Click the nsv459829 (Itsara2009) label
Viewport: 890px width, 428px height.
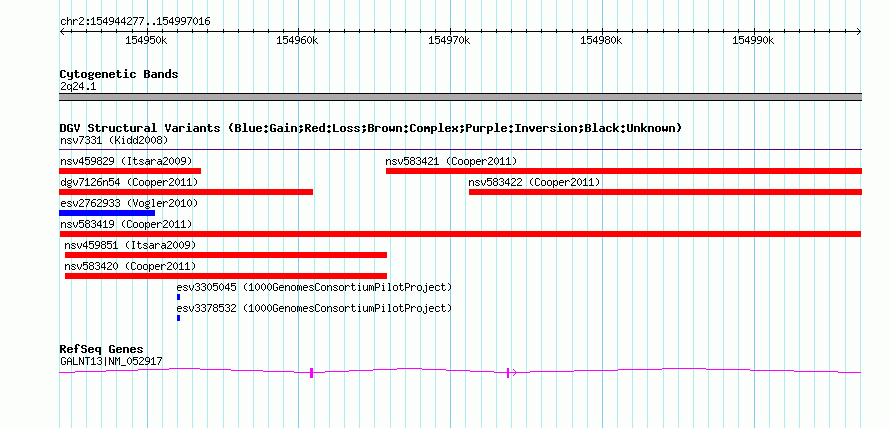tap(126, 161)
